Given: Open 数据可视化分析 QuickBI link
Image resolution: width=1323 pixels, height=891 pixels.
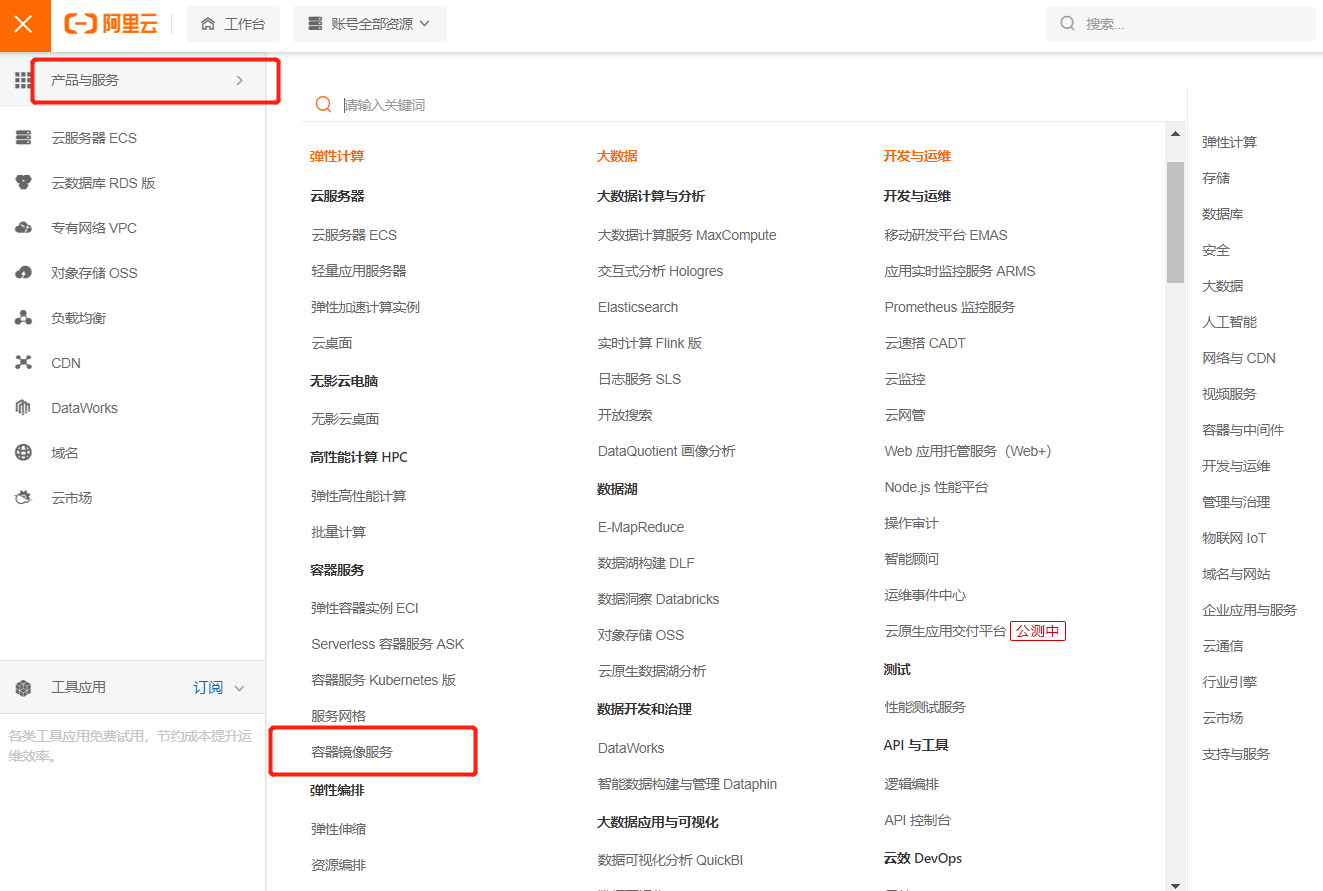Looking at the screenshot, I should coord(670,860).
